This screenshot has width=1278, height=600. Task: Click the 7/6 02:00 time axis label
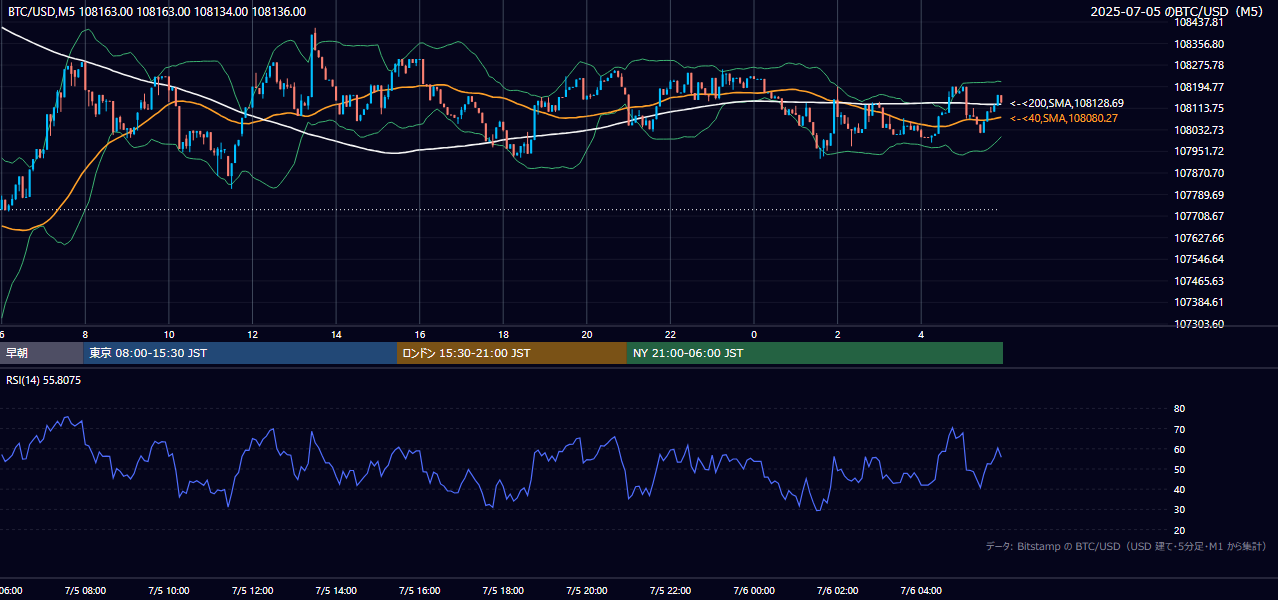coord(838,591)
